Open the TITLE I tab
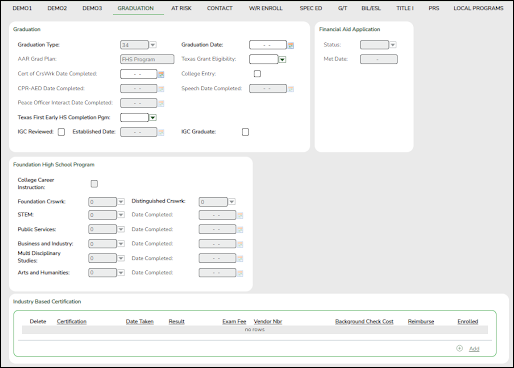Screen dimensions: 514x368 tap(405, 8)
